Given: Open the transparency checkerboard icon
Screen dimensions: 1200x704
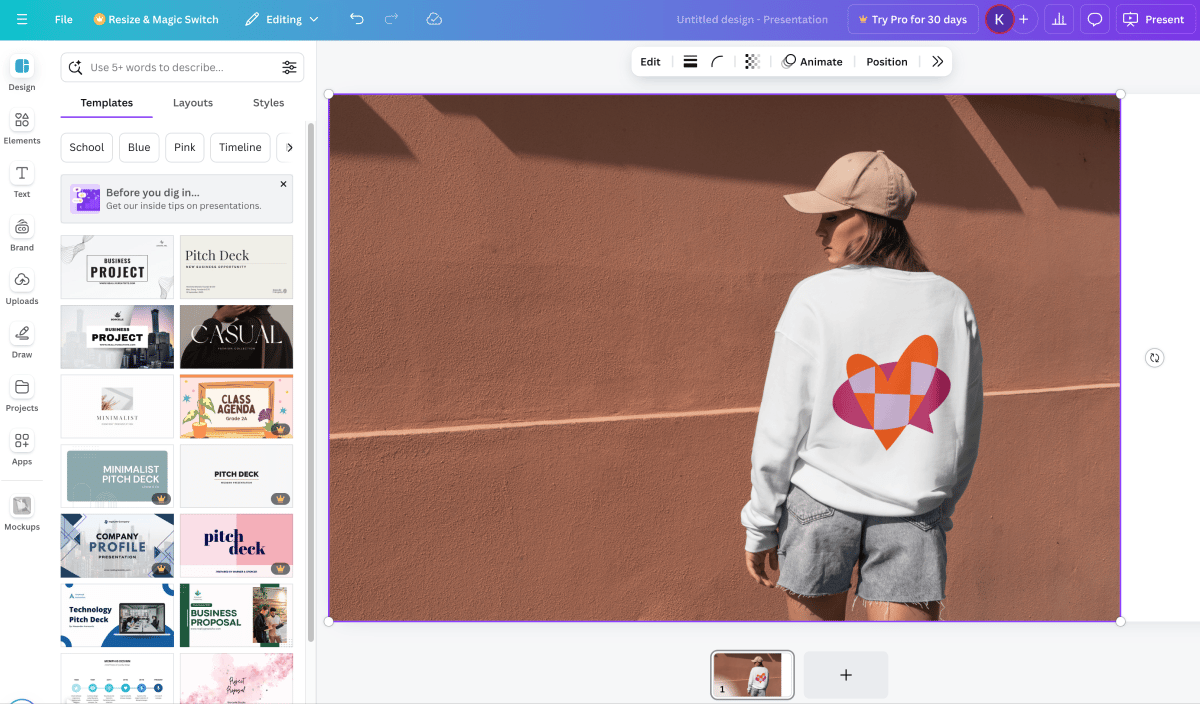Looking at the screenshot, I should (x=752, y=62).
